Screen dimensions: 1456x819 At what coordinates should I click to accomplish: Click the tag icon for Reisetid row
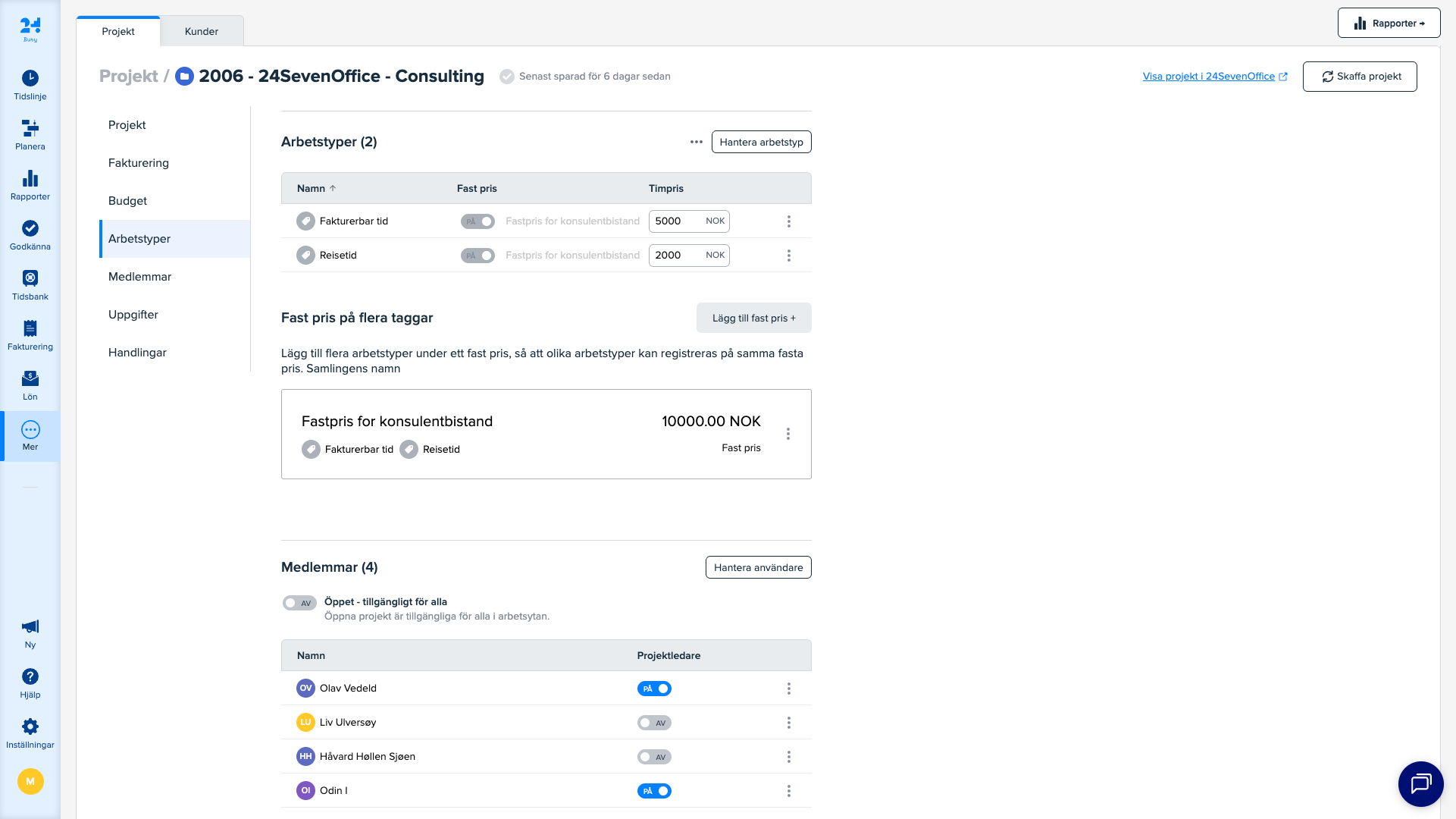tap(305, 255)
